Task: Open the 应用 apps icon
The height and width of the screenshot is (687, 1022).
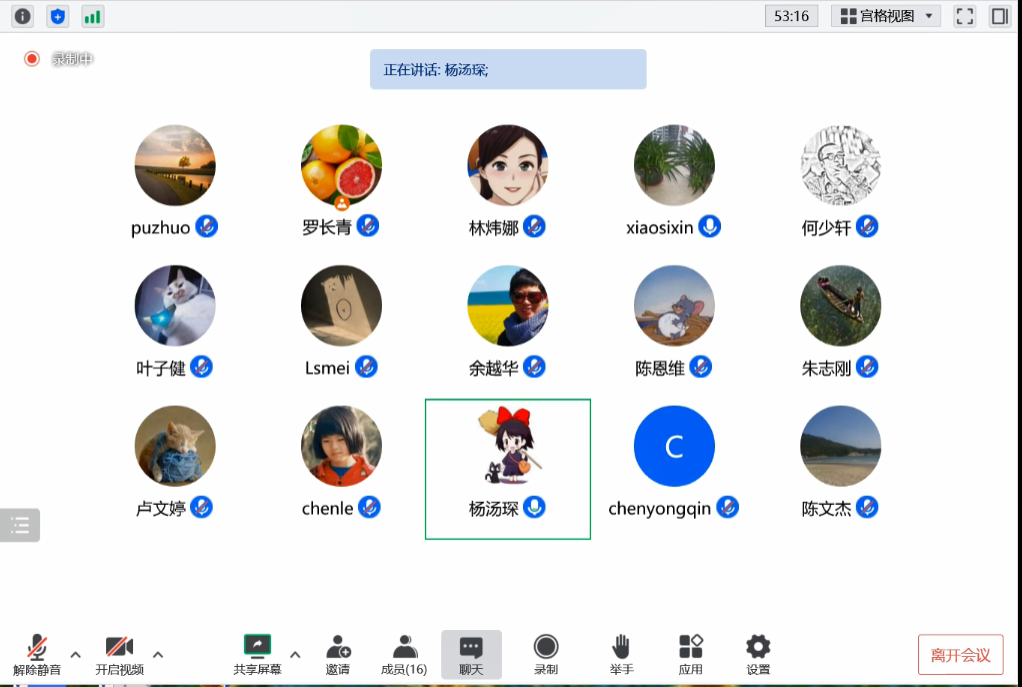Action: click(690, 654)
